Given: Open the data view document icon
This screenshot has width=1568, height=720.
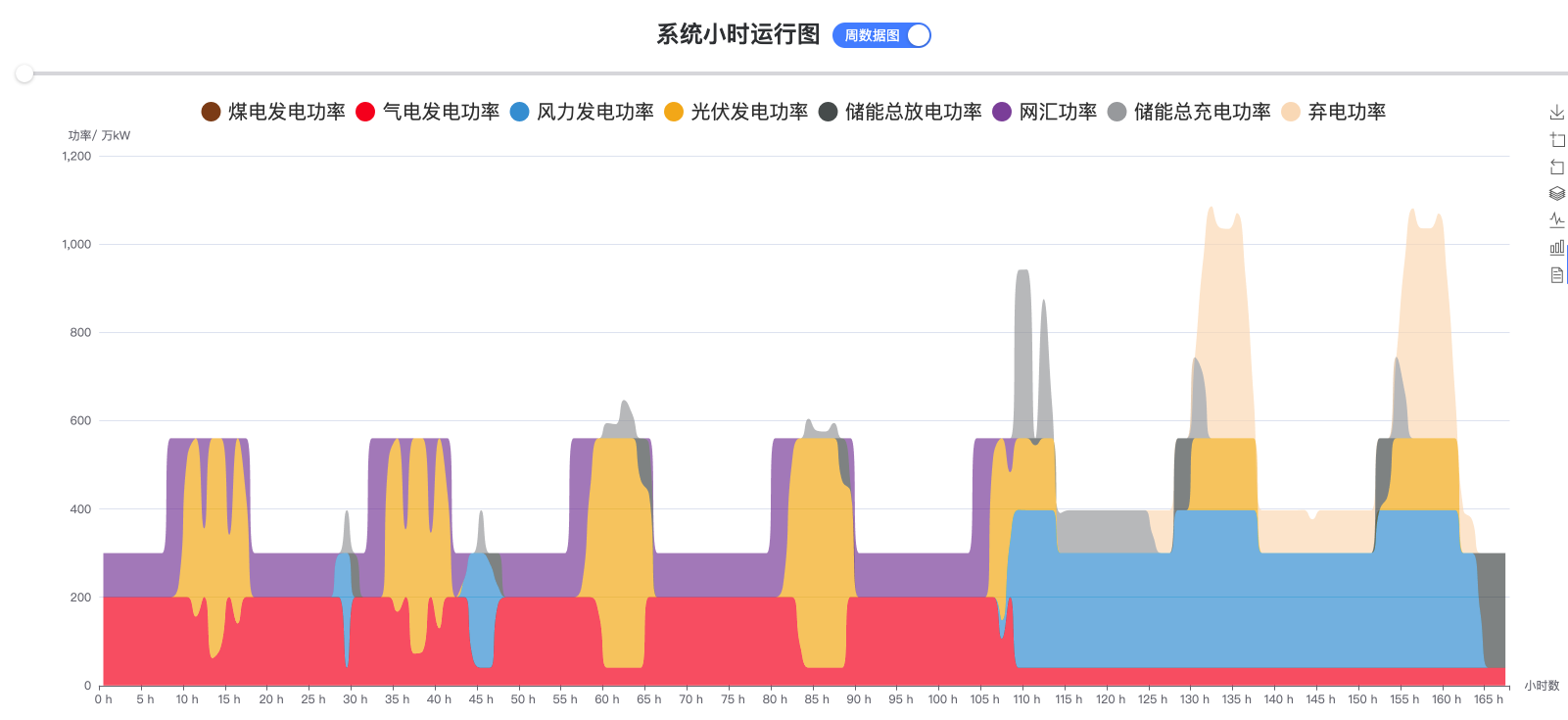Looking at the screenshot, I should [1556, 275].
